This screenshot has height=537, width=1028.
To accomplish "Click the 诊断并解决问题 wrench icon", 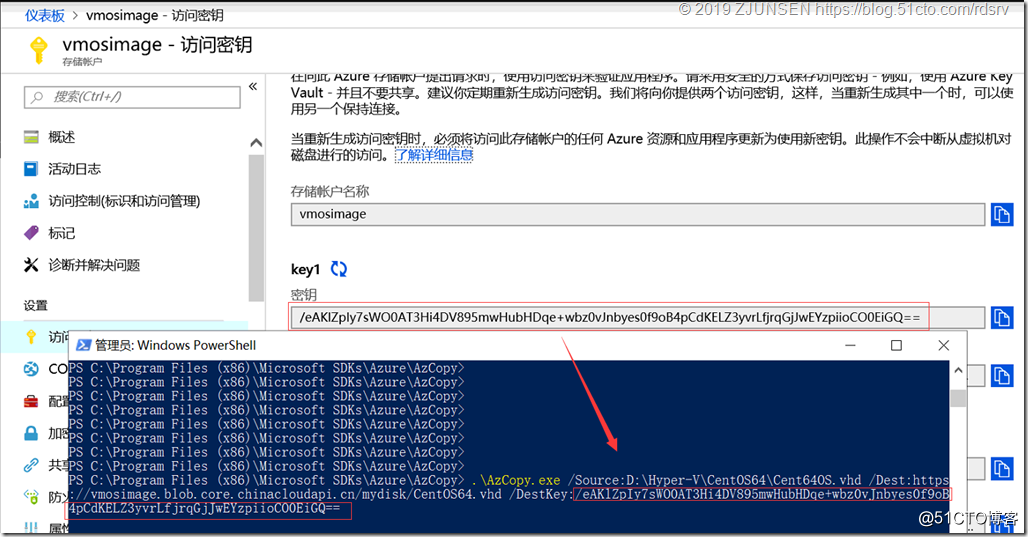I will [31, 265].
